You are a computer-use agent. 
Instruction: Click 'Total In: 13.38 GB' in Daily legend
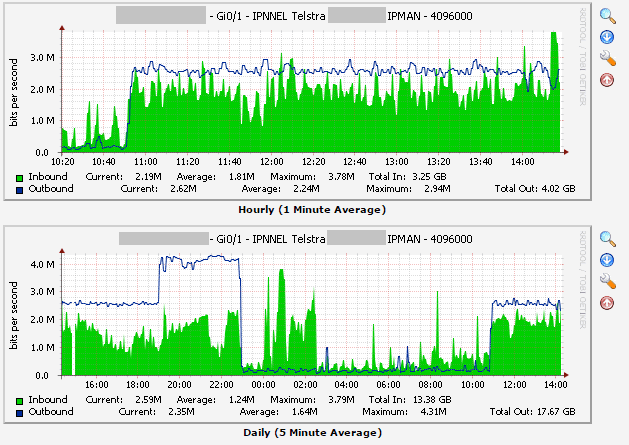coord(410,400)
